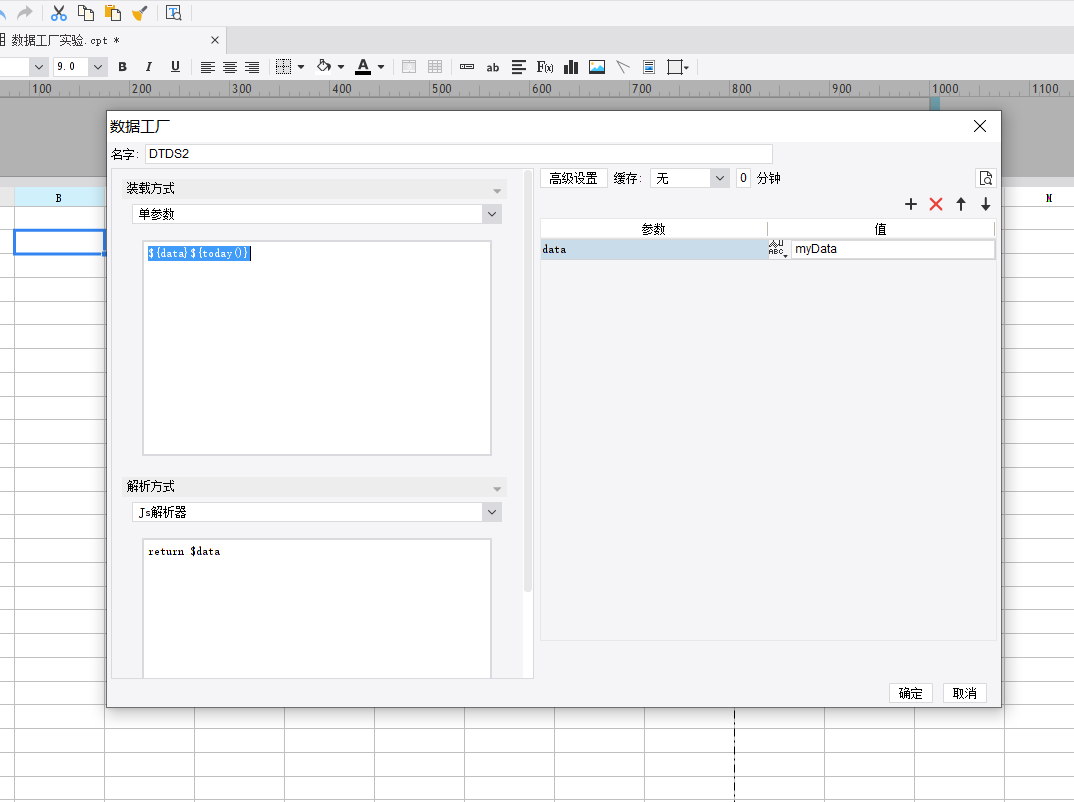Move parameter down with the down arrow

[x=985, y=204]
